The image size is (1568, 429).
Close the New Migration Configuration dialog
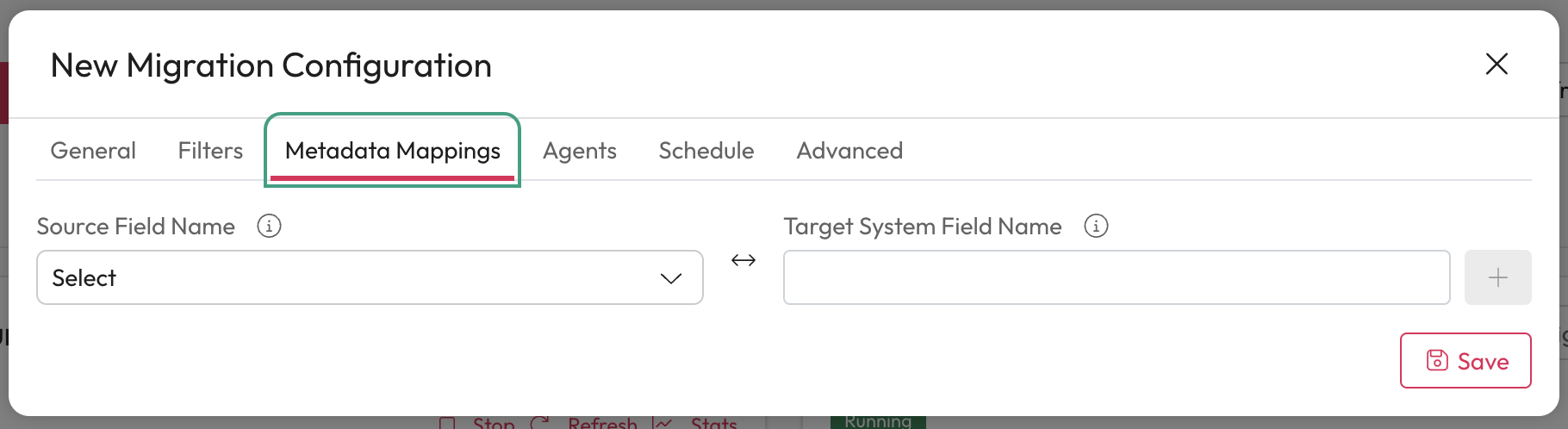(x=1496, y=64)
